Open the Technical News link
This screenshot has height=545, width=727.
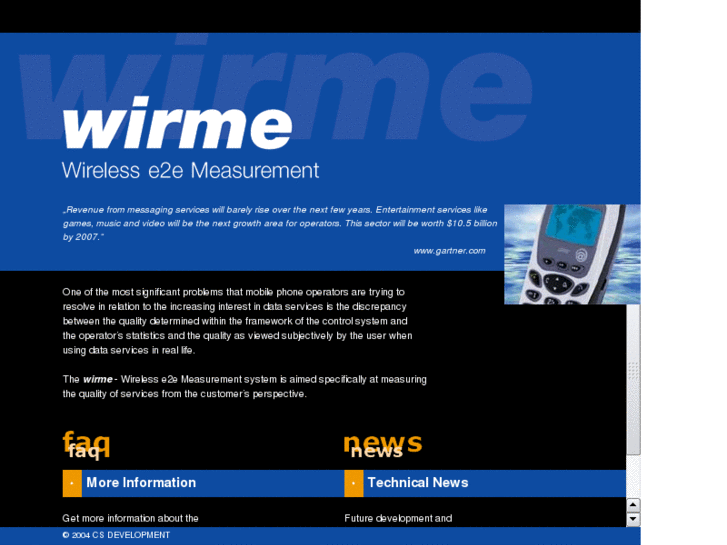coord(418,482)
